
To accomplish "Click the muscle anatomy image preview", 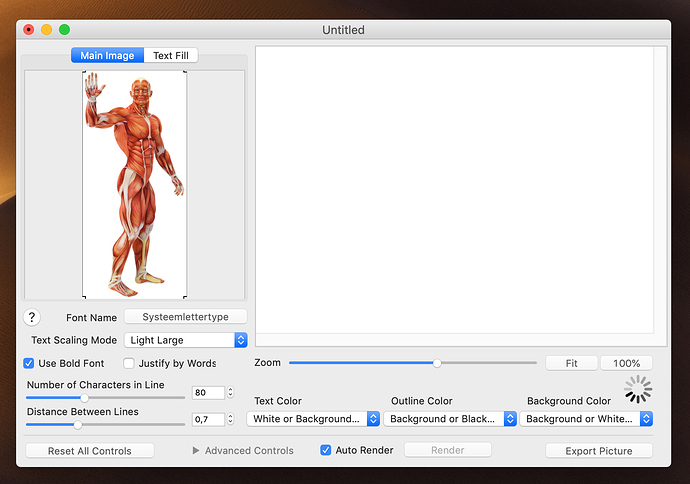I will point(135,184).
